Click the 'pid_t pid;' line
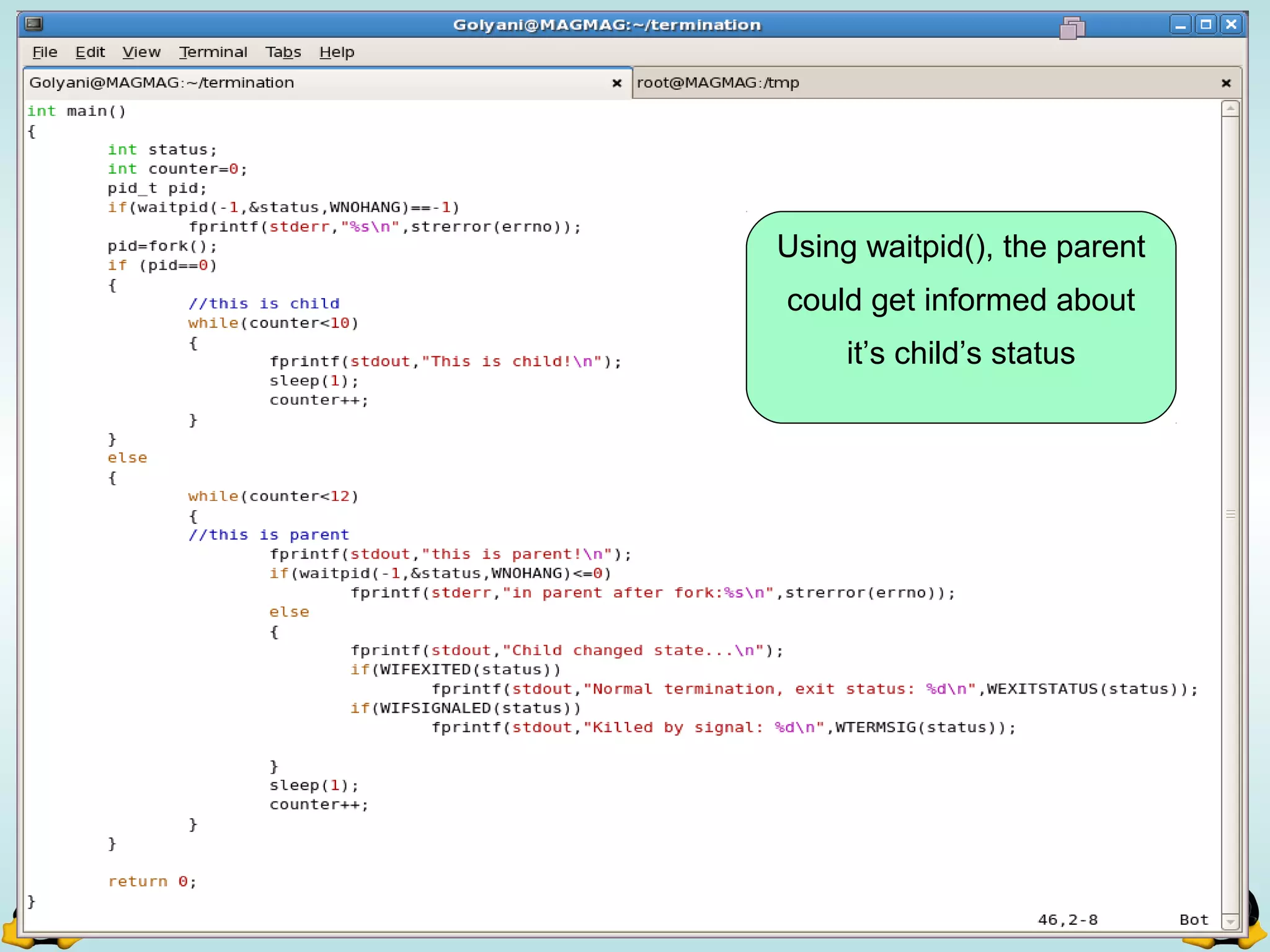The height and width of the screenshot is (952, 1270). [158, 188]
